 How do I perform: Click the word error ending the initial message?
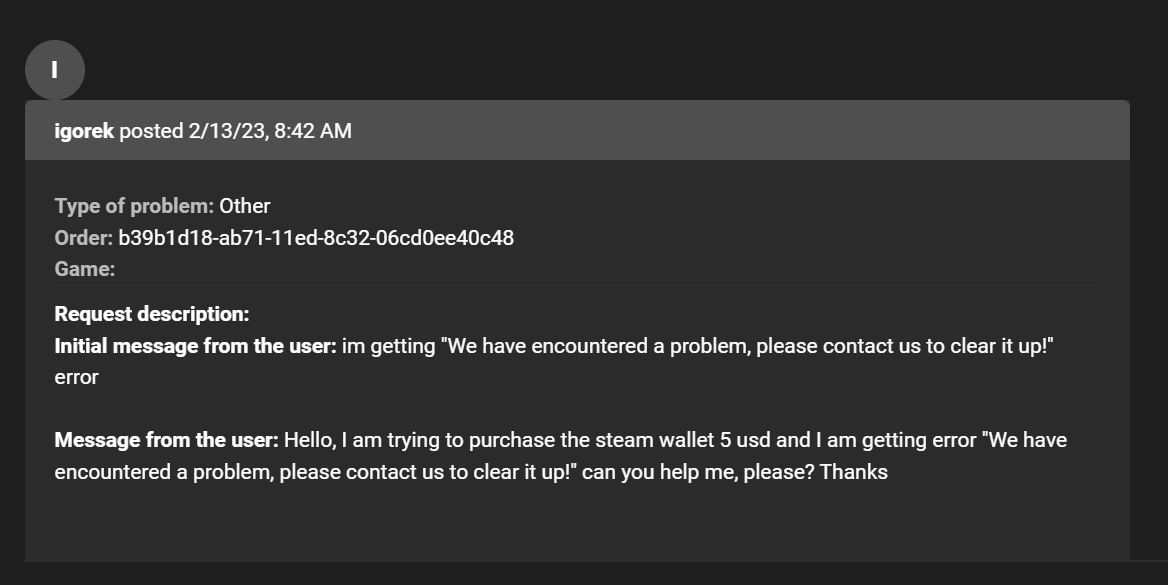pos(76,378)
